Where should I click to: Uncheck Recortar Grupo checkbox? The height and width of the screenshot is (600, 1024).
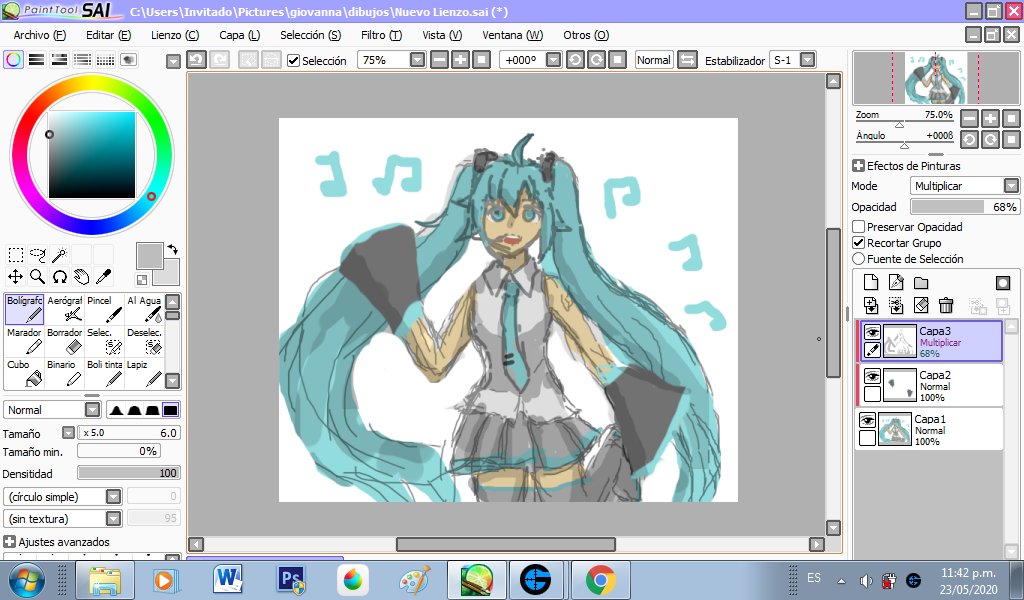pos(859,242)
